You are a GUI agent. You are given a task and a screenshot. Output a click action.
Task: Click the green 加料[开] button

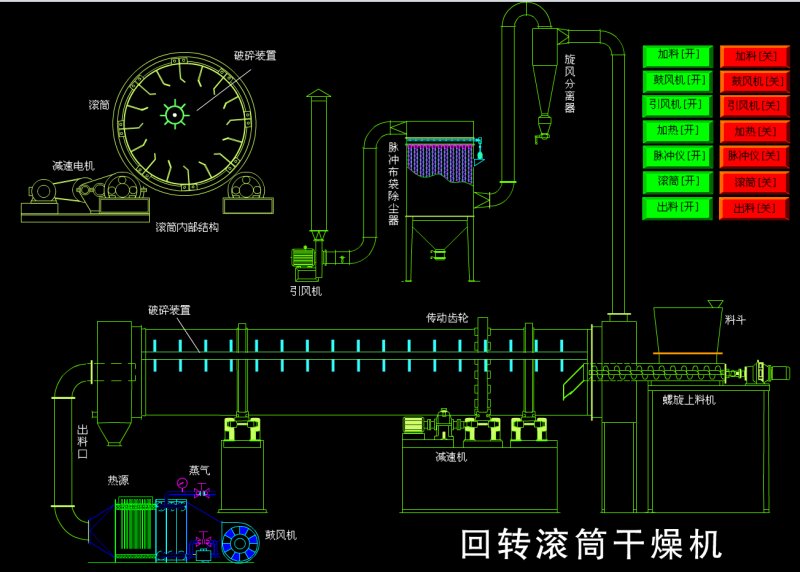(x=679, y=56)
